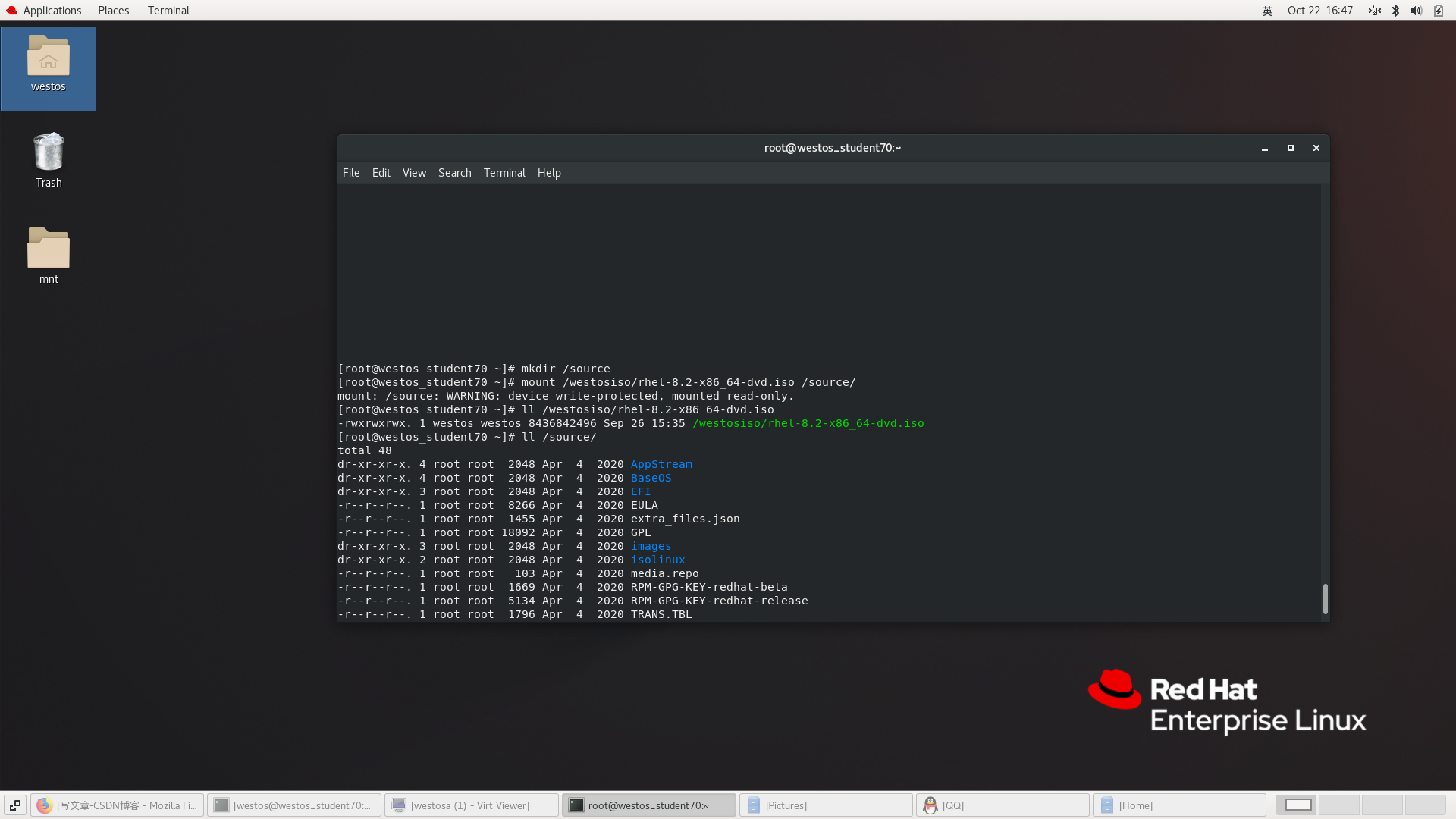Switch to the [Pictures] window
Image resolution: width=1456 pixels, height=819 pixels.
point(826,805)
